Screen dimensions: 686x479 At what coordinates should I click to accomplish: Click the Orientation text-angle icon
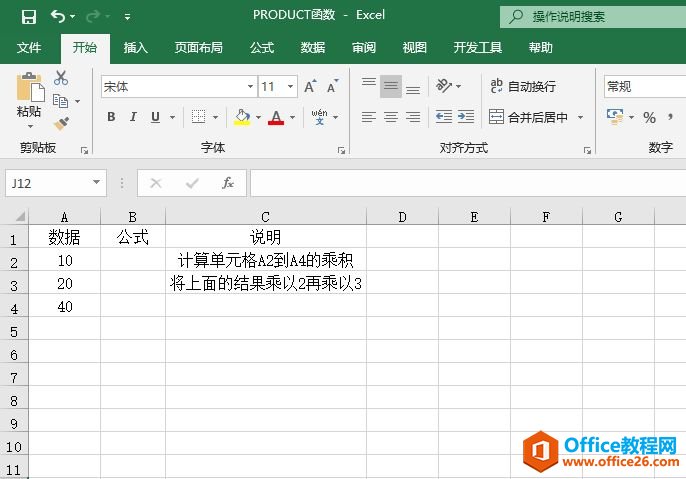click(x=444, y=86)
